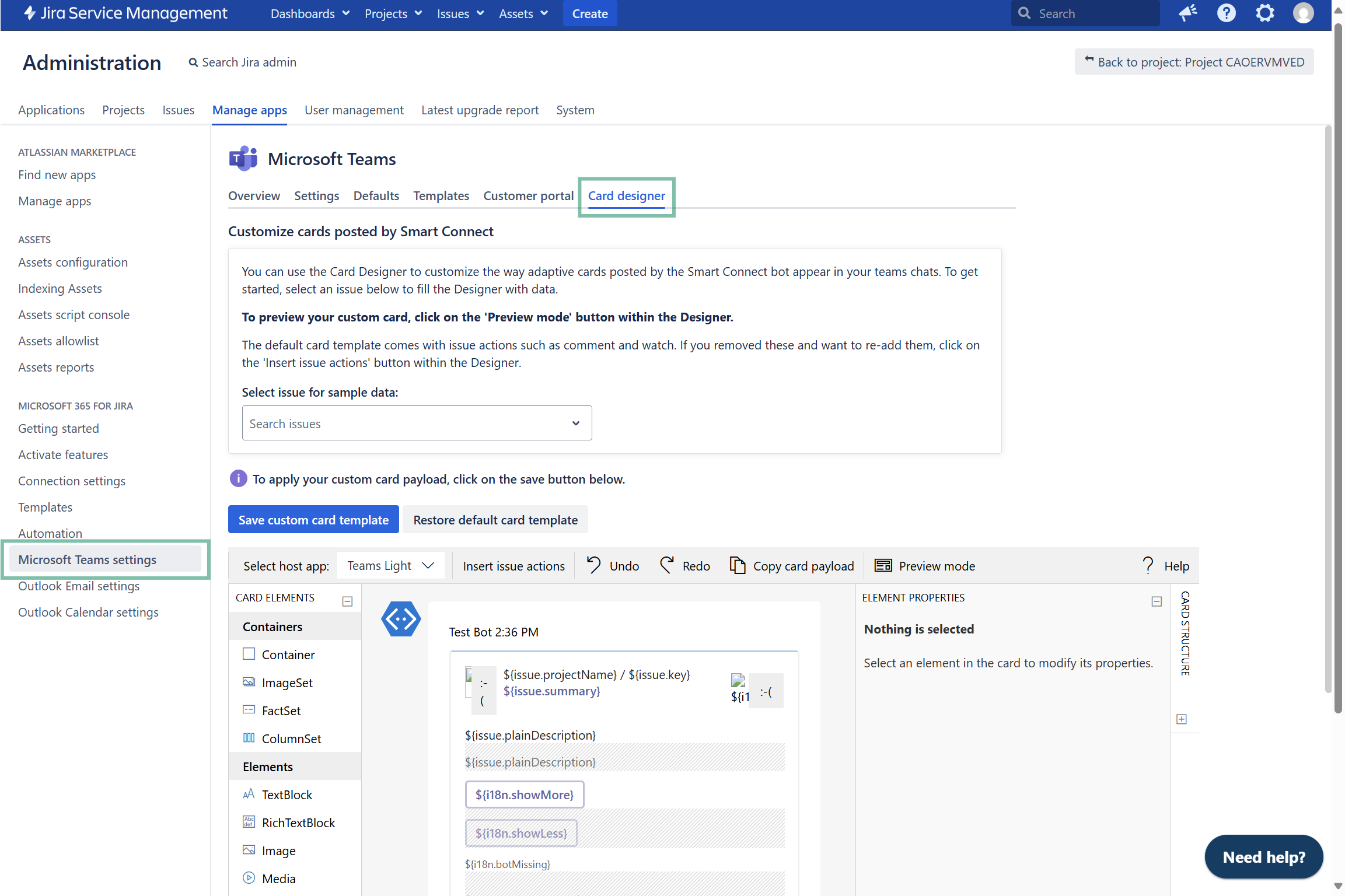Collapse the Element Properties panel
This screenshot has width=1345, height=896.
1157,601
